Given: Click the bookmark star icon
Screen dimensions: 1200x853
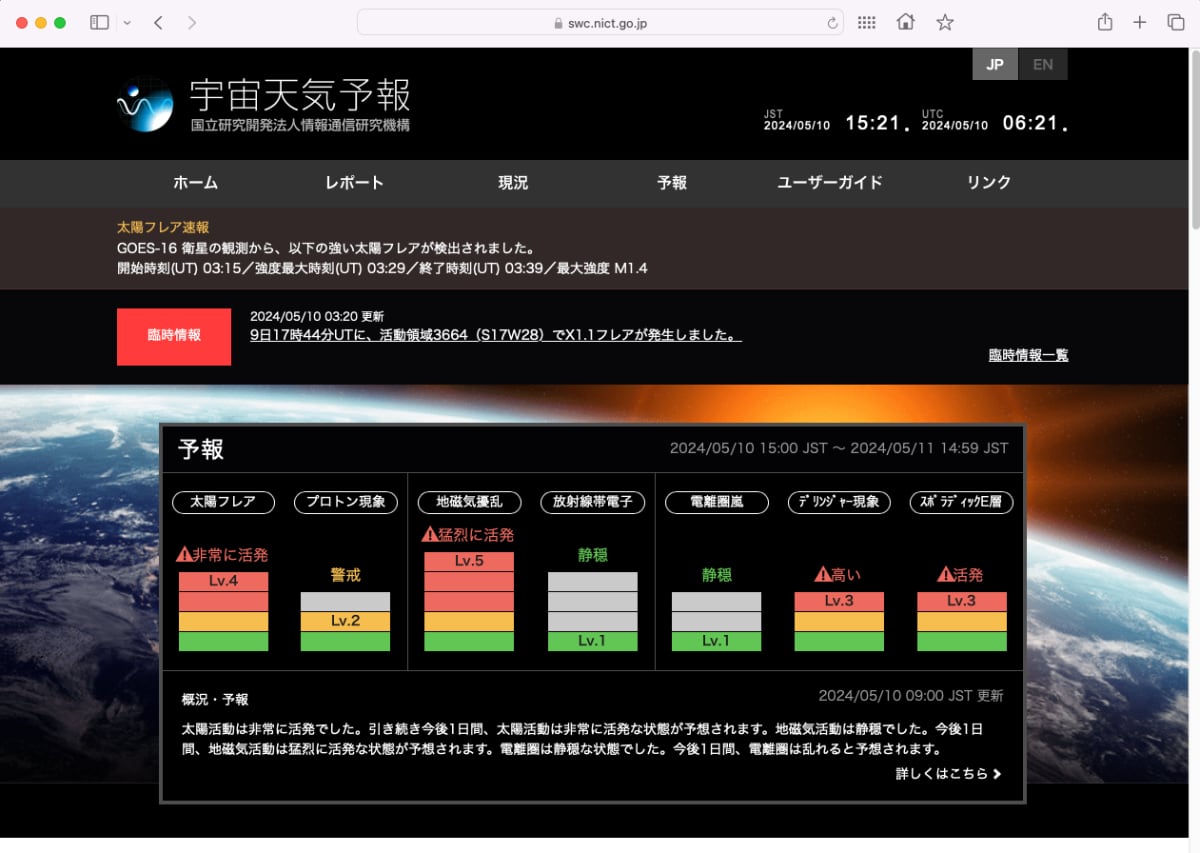Looking at the screenshot, I should click(x=943, y=21).
